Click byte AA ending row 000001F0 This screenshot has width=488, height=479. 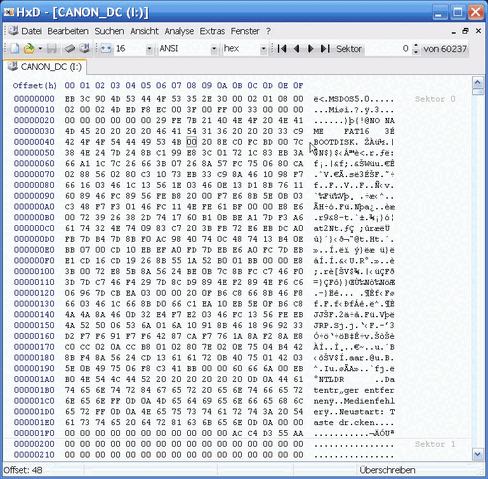coord(298,433)
